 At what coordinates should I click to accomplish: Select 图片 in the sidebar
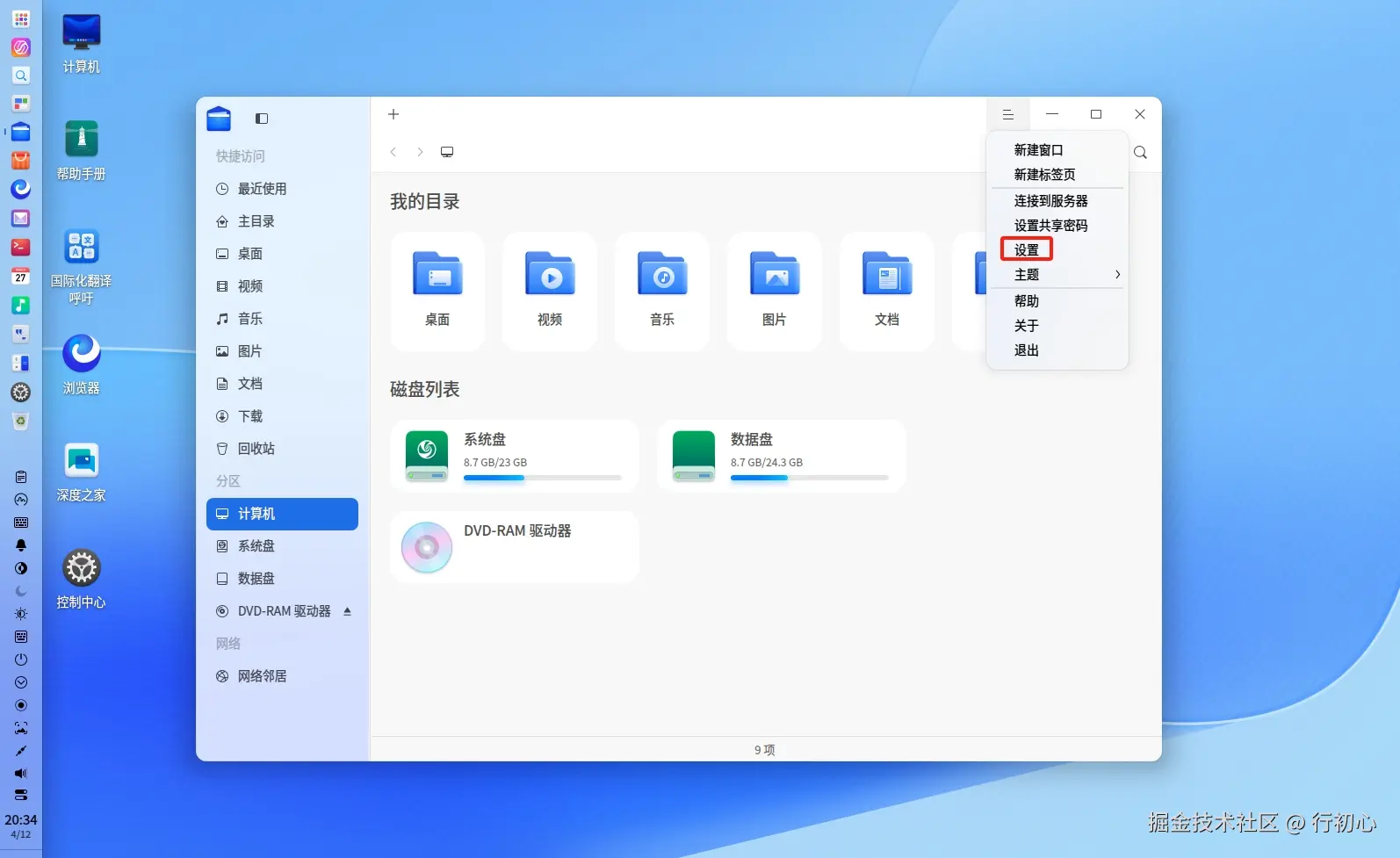[282, 351]
